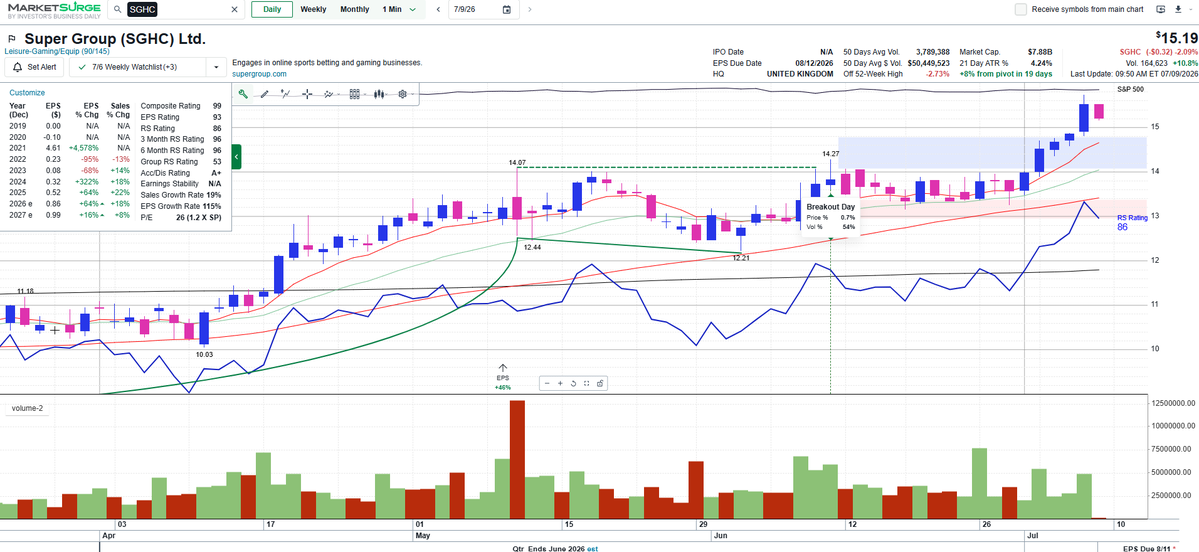Viewport: 1199px width, 552px height.
Task: Click the pop-out window icon
Action: click(x=1160, y=9)
